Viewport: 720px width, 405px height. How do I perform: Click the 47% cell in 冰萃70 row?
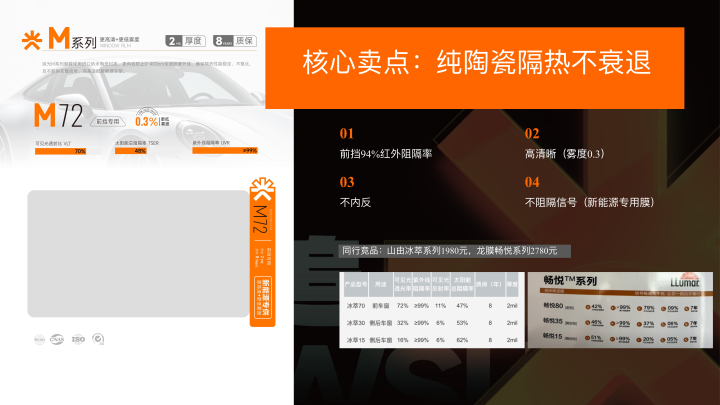pos(462,305)
